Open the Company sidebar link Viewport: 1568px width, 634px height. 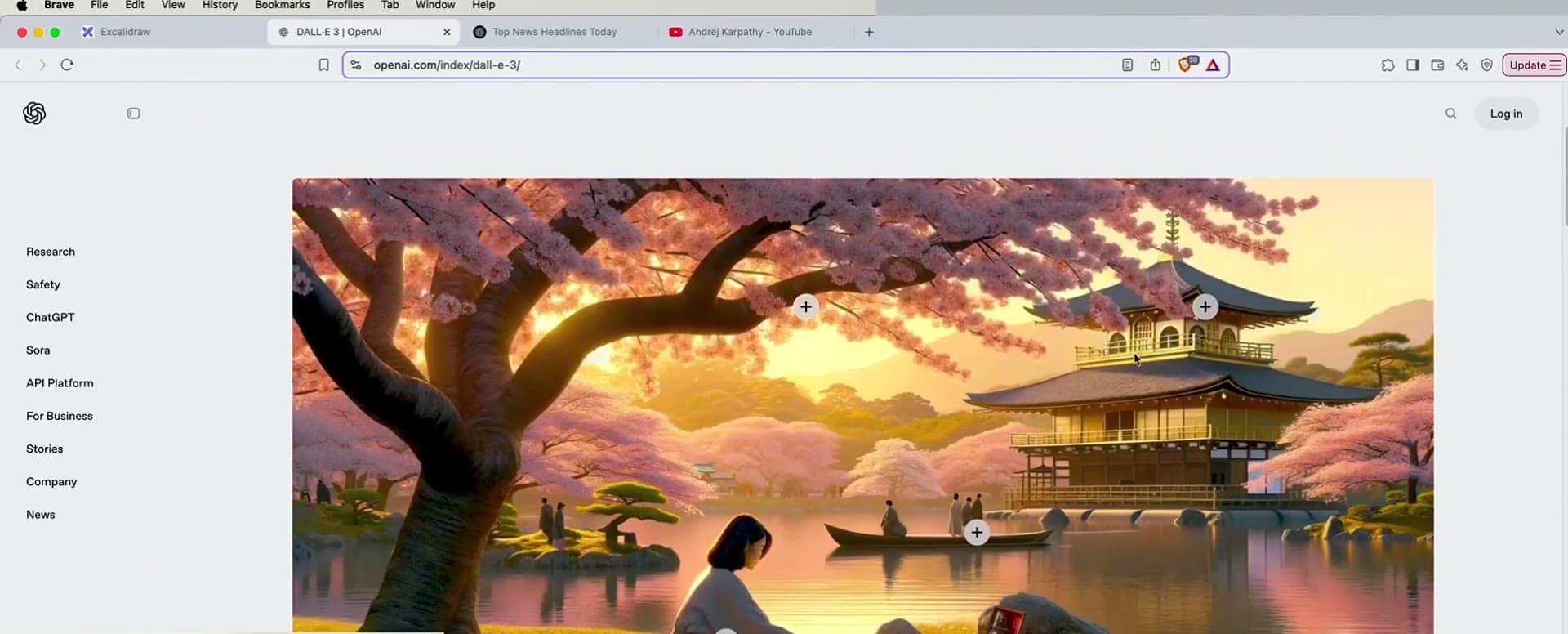[x=51, y=482]
